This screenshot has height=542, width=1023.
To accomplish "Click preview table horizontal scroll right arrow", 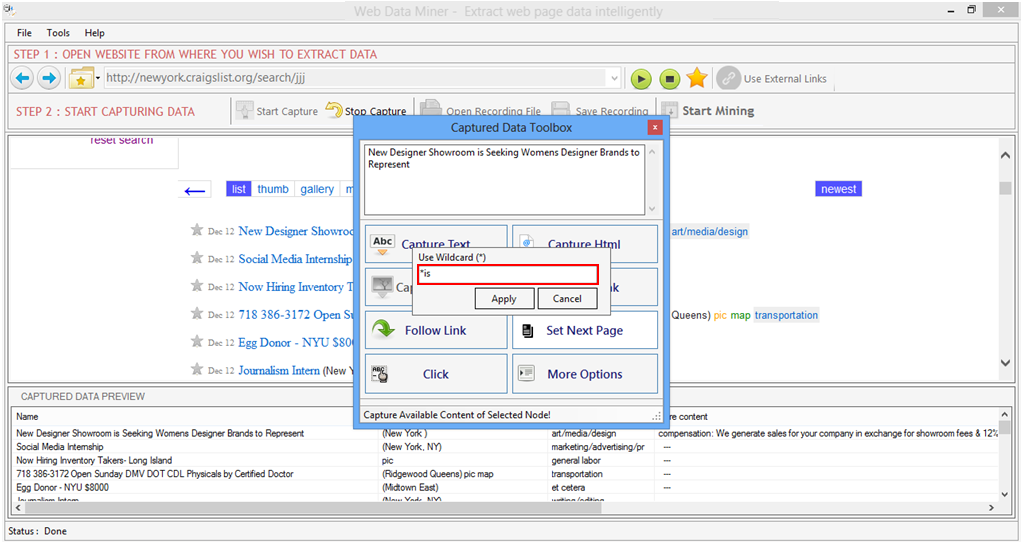I will pos(992,507).
